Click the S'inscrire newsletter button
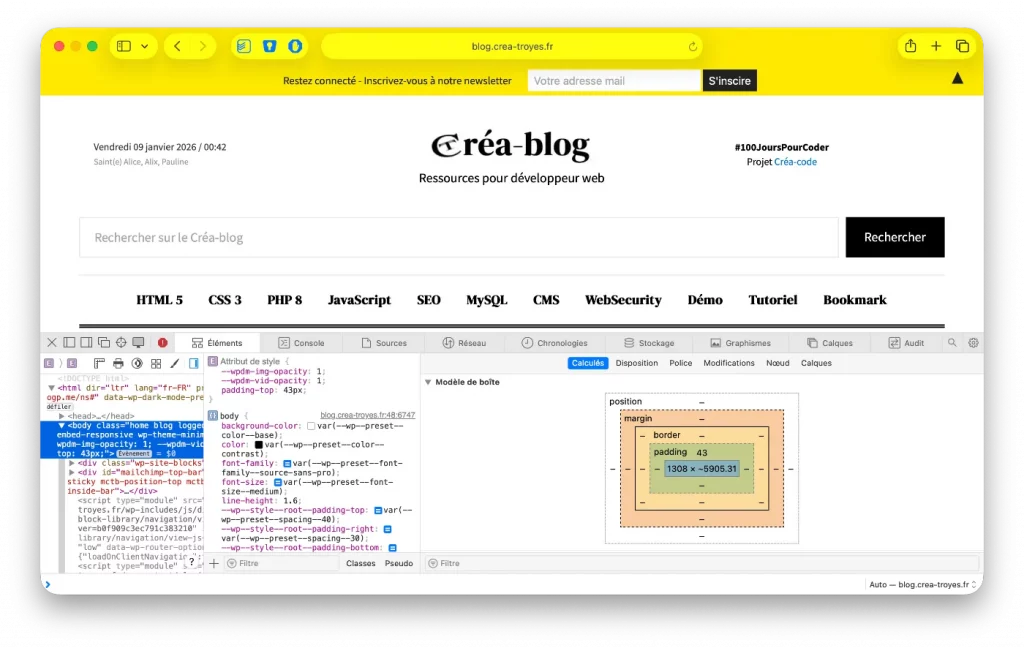The image size is (1024, 648). 729,80
